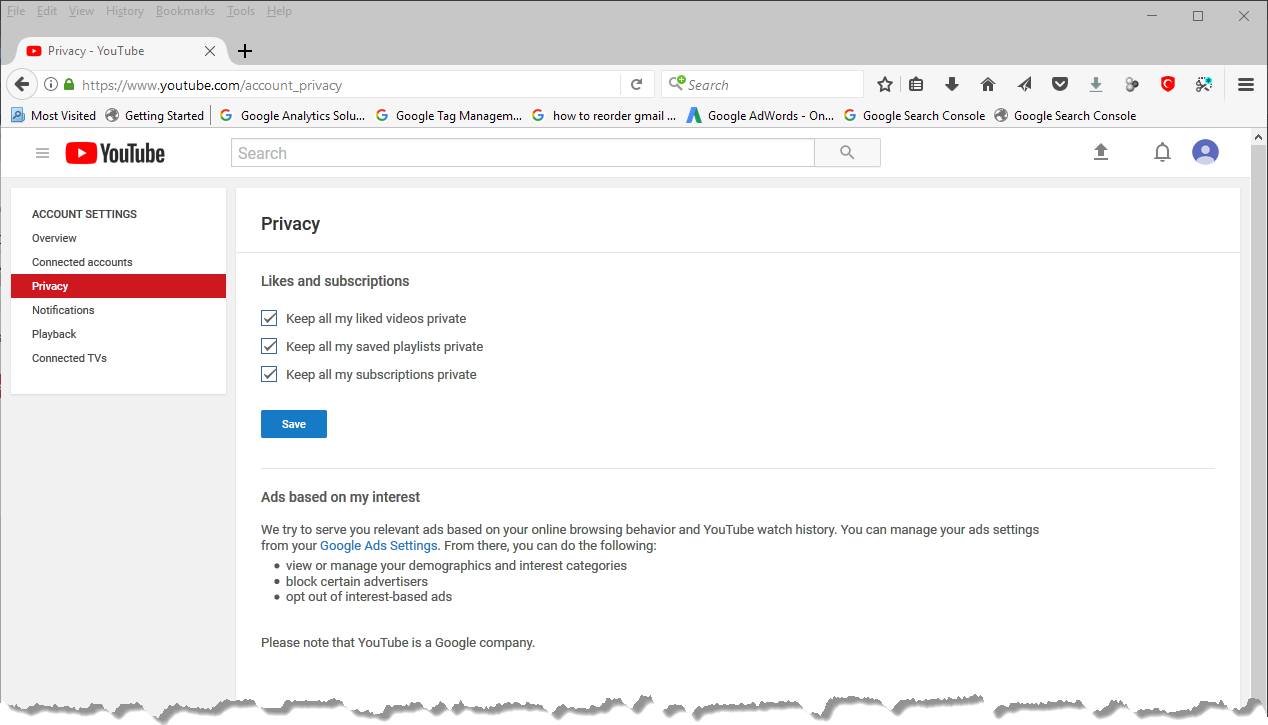Open the History menu
This screenshot has height=725, width=1268.
(125, 11)
